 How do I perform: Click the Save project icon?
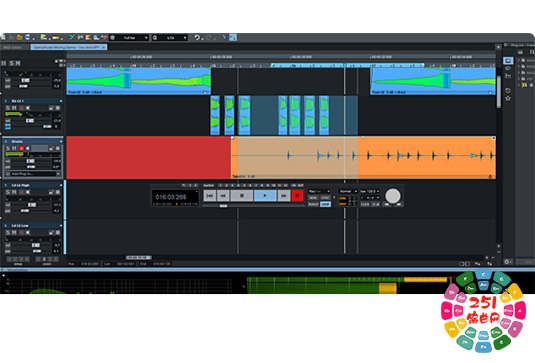point(27,37)
